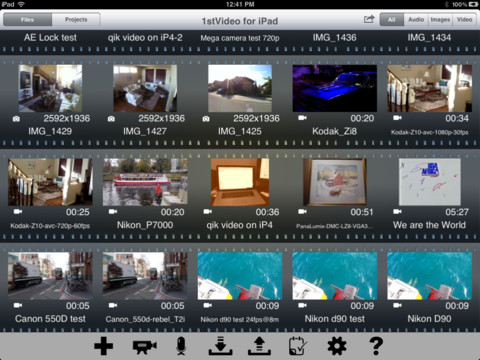Tap the download import icon
The image size is (480, 360).
220,346
